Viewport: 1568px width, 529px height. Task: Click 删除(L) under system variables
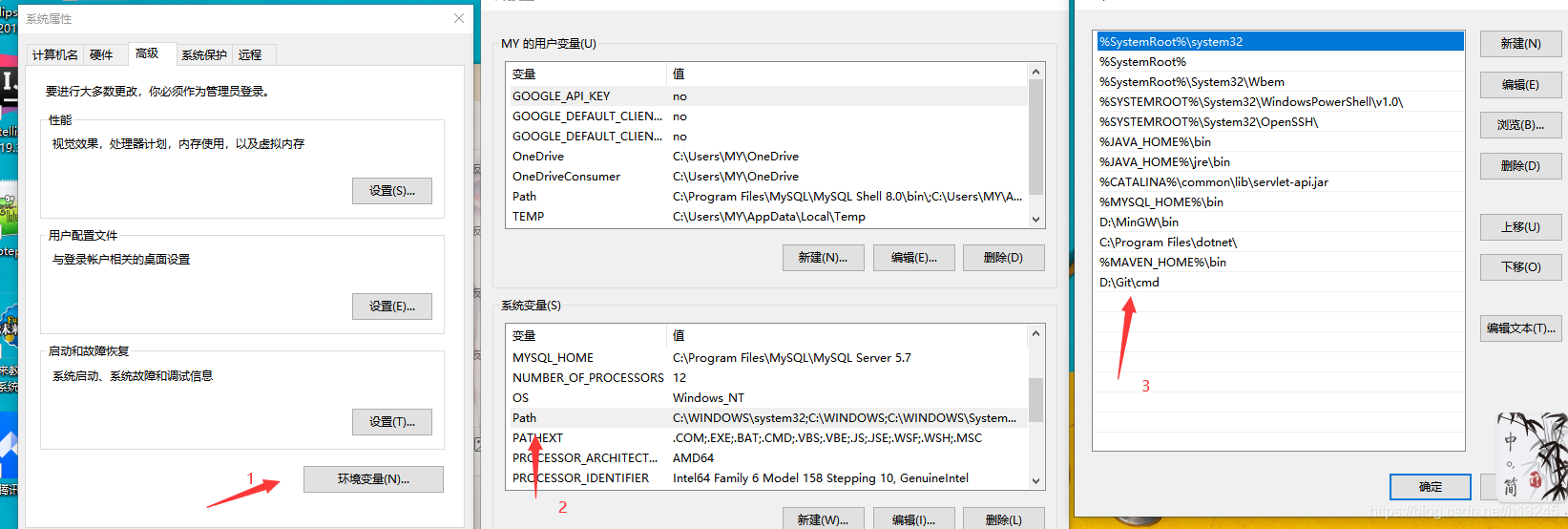coord(1003,519)
